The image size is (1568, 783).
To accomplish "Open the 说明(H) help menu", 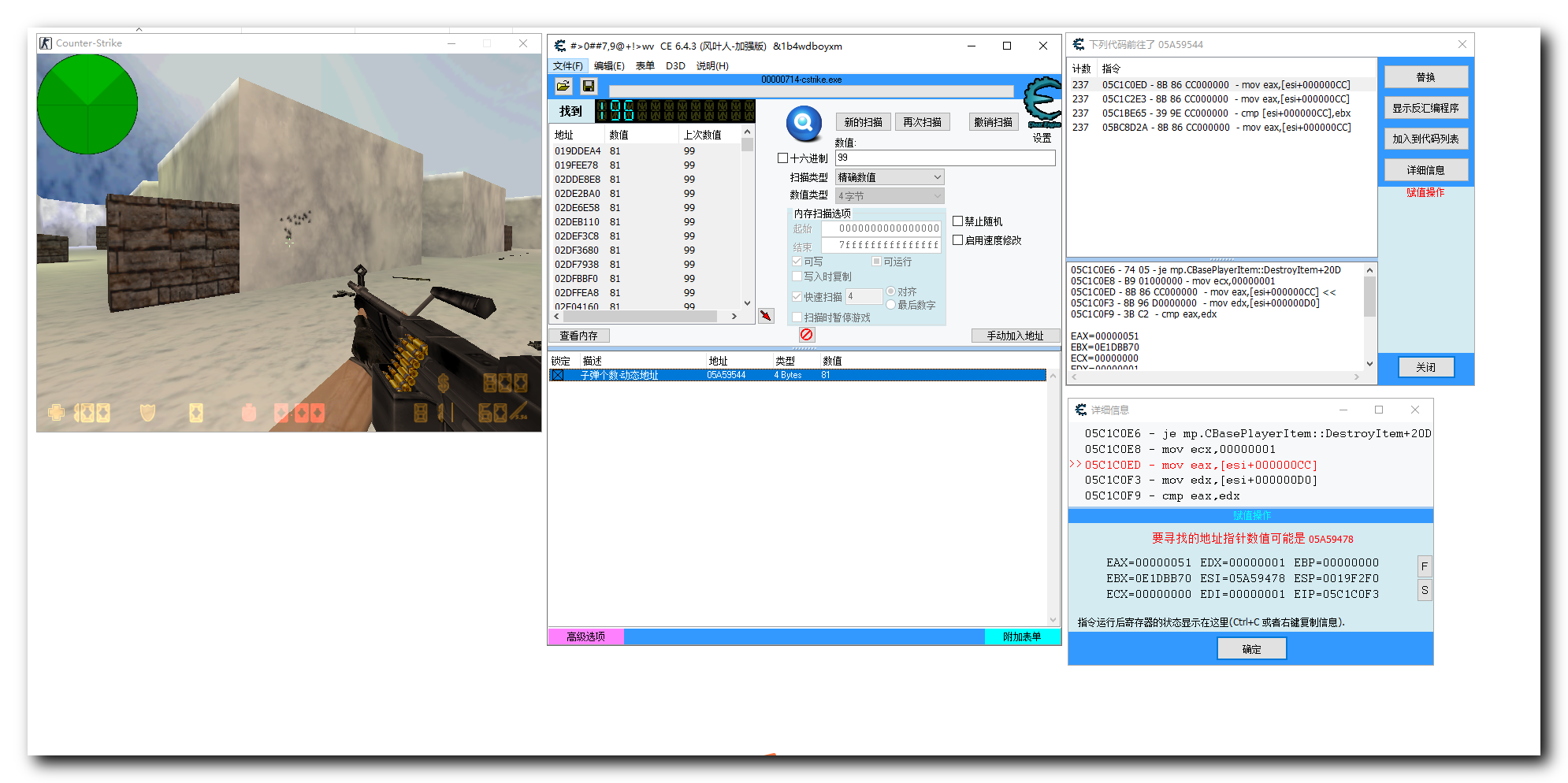I will (x=712, y=66).
